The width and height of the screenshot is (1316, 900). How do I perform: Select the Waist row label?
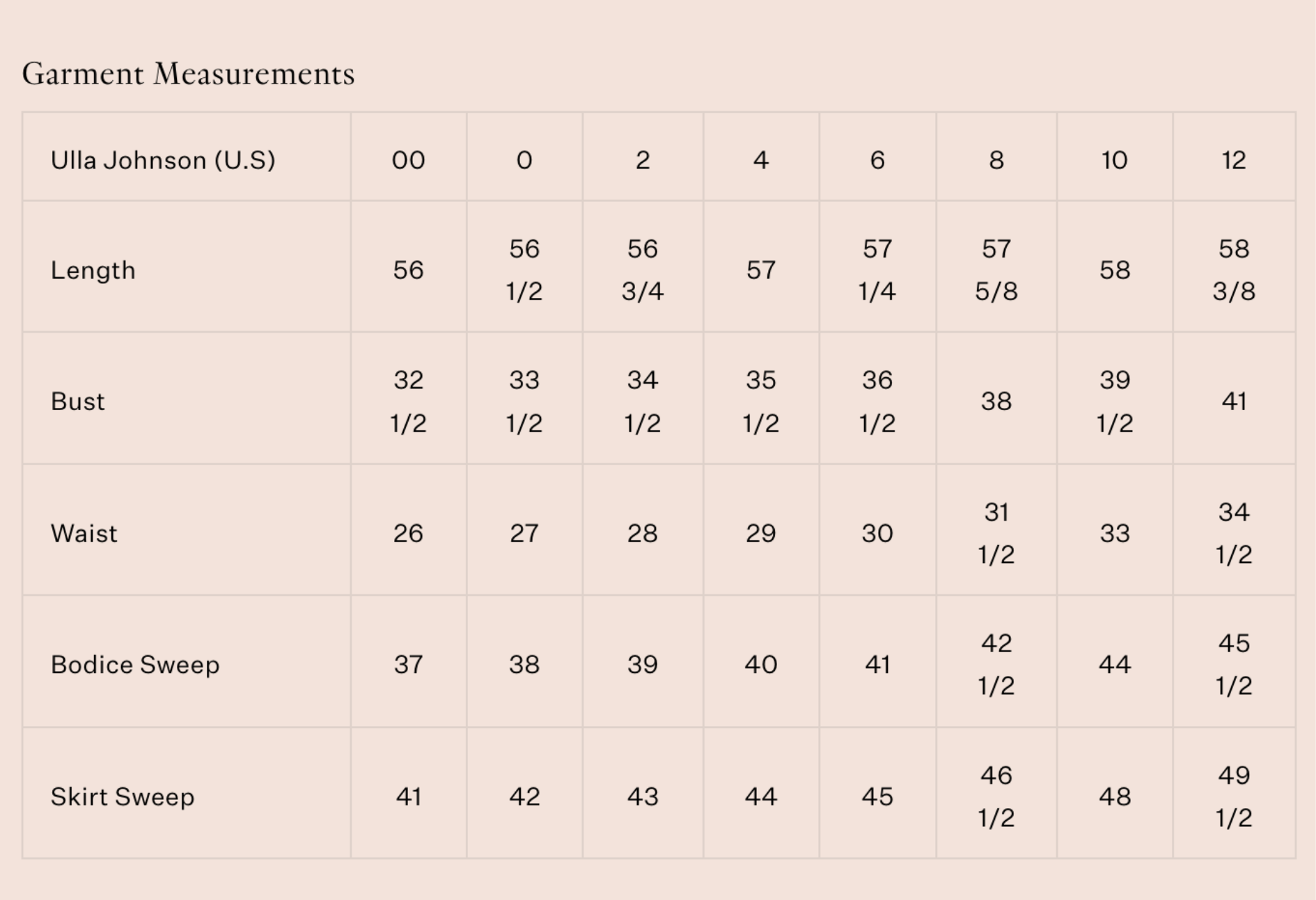point(84,533)
